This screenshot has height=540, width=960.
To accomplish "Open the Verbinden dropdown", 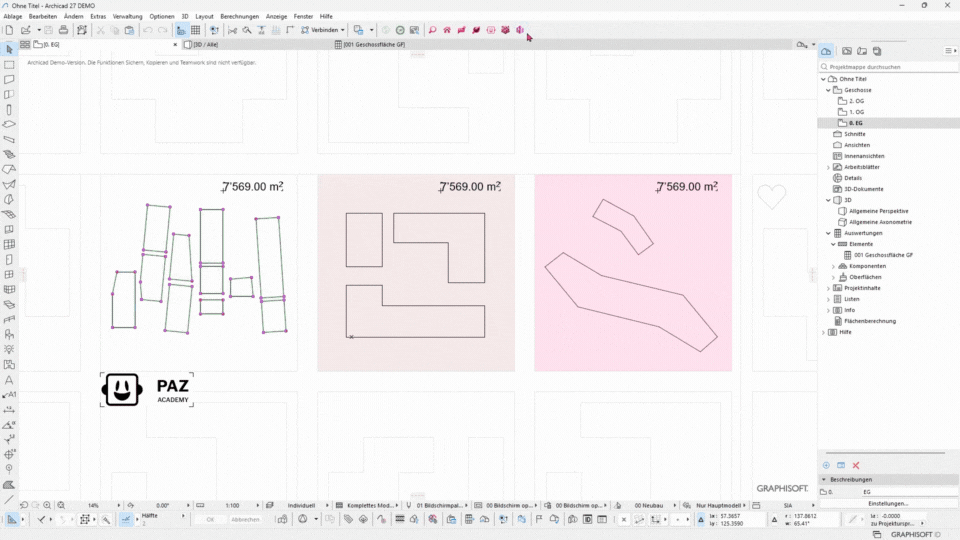I will point(323,30).
